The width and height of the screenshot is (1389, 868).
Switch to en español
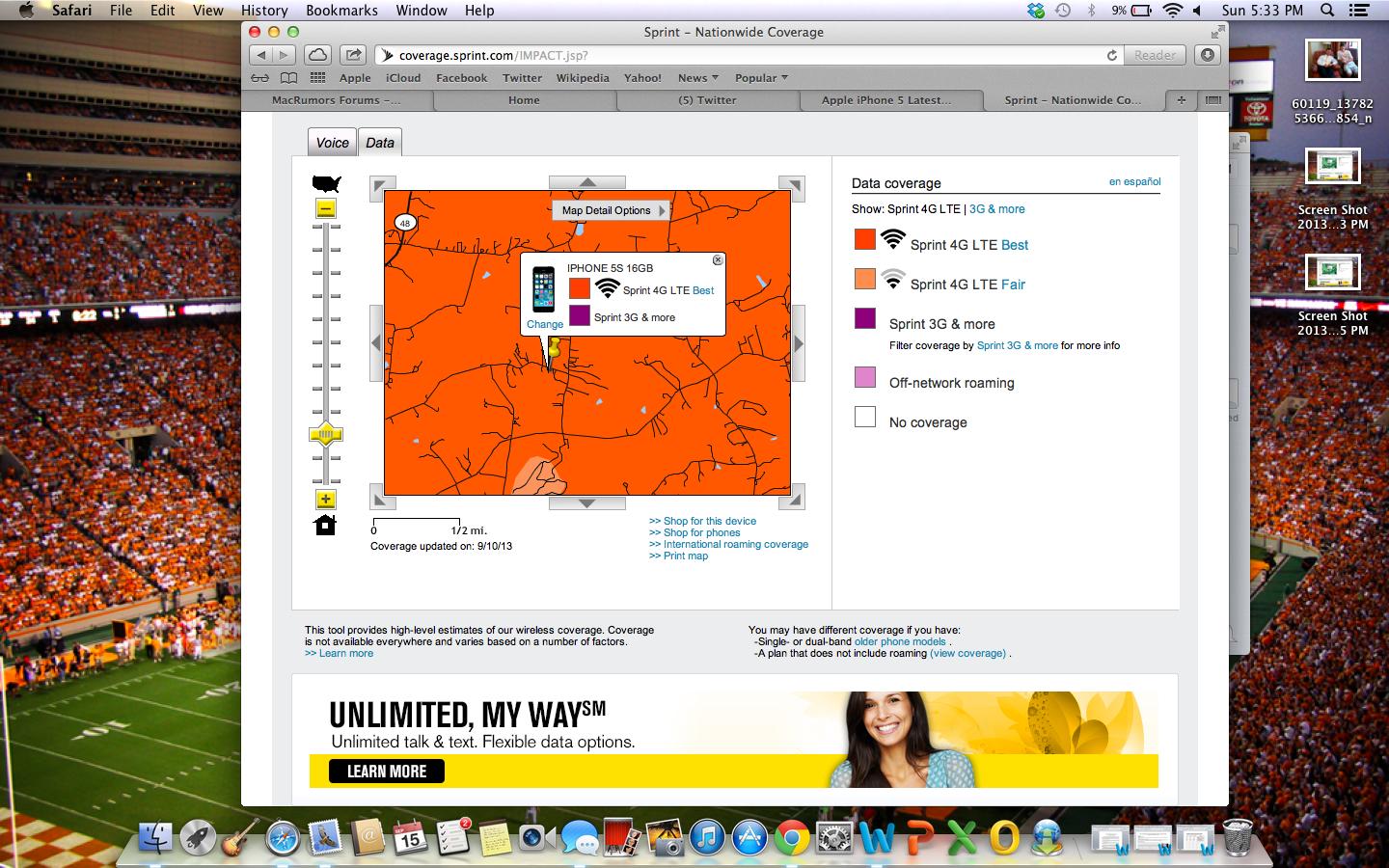point(1135,181)
